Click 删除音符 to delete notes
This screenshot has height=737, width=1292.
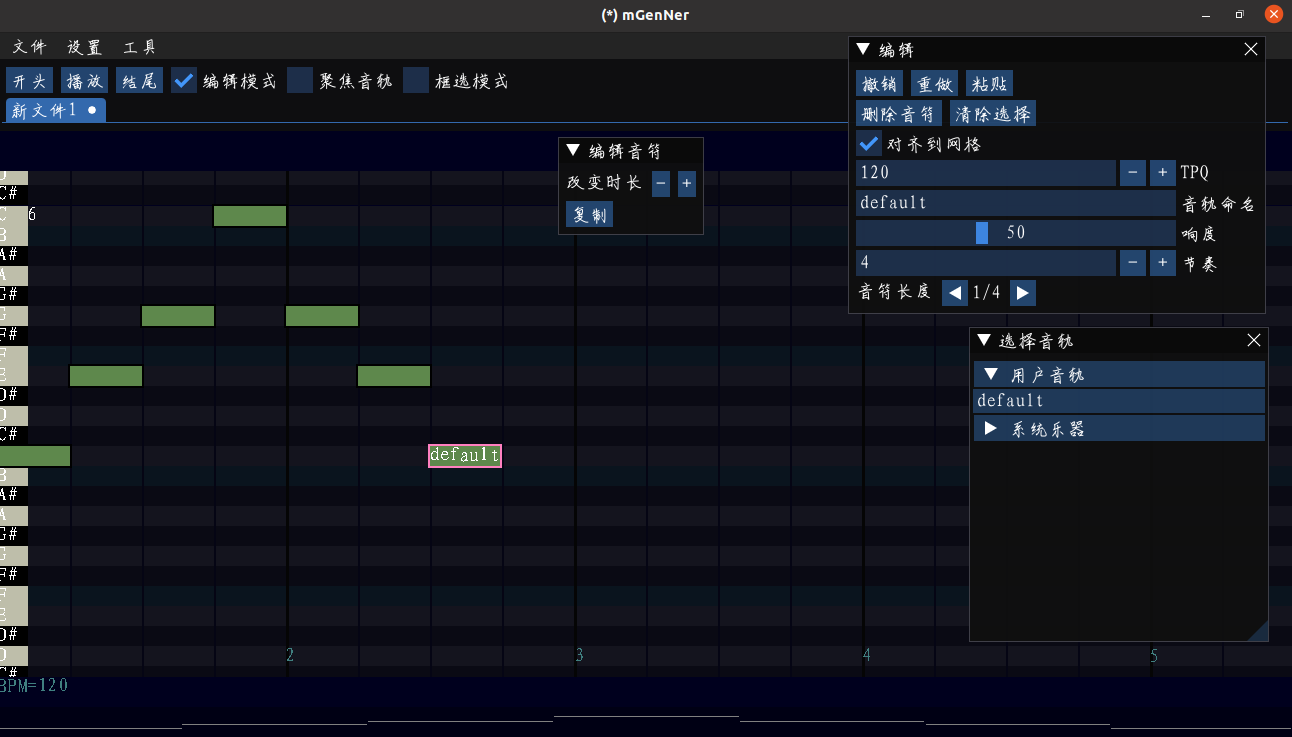[x=898, y=113]
